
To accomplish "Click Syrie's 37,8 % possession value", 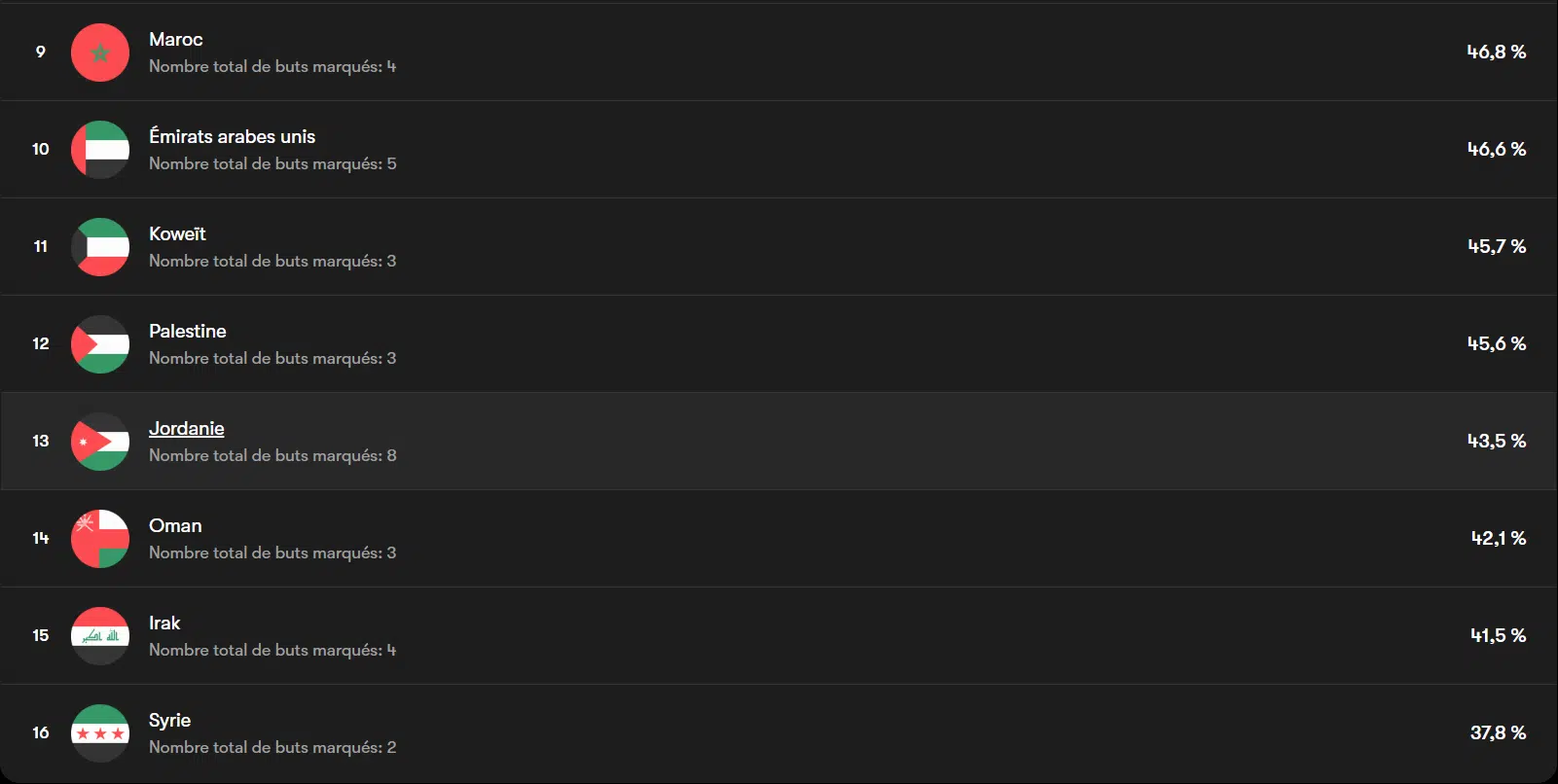I will (1497, 733).
